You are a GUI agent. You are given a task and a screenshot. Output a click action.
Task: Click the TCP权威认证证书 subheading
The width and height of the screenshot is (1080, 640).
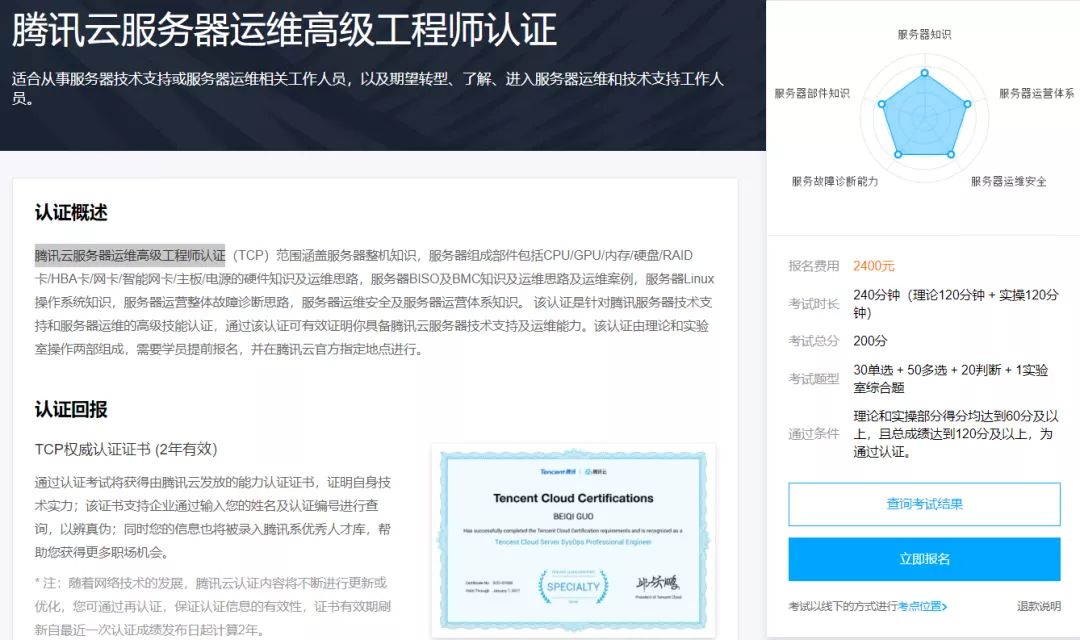point(126,449)
